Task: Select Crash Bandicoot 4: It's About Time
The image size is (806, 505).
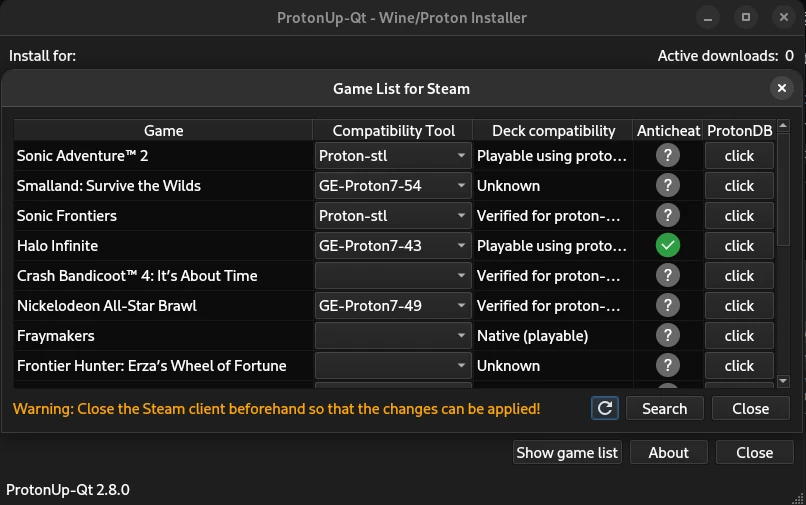Action: pos(137,276)
